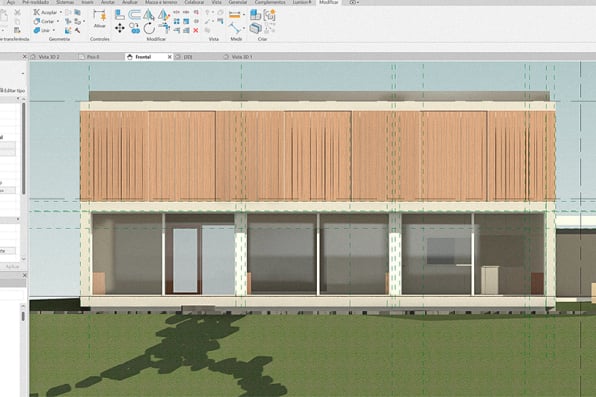The image size is (596, 397).
Task: Open the Acoplar dropdown arrow
Action: 61,12
